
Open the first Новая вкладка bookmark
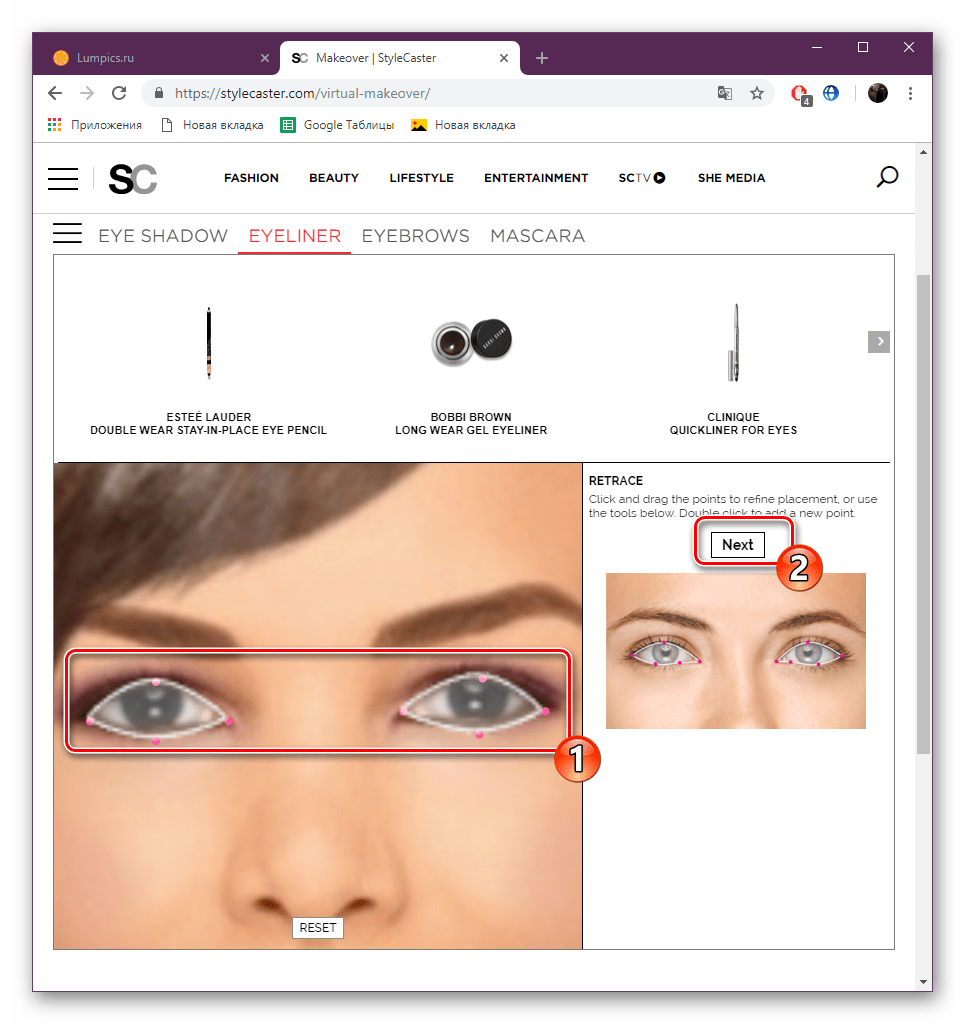point(212,125)
